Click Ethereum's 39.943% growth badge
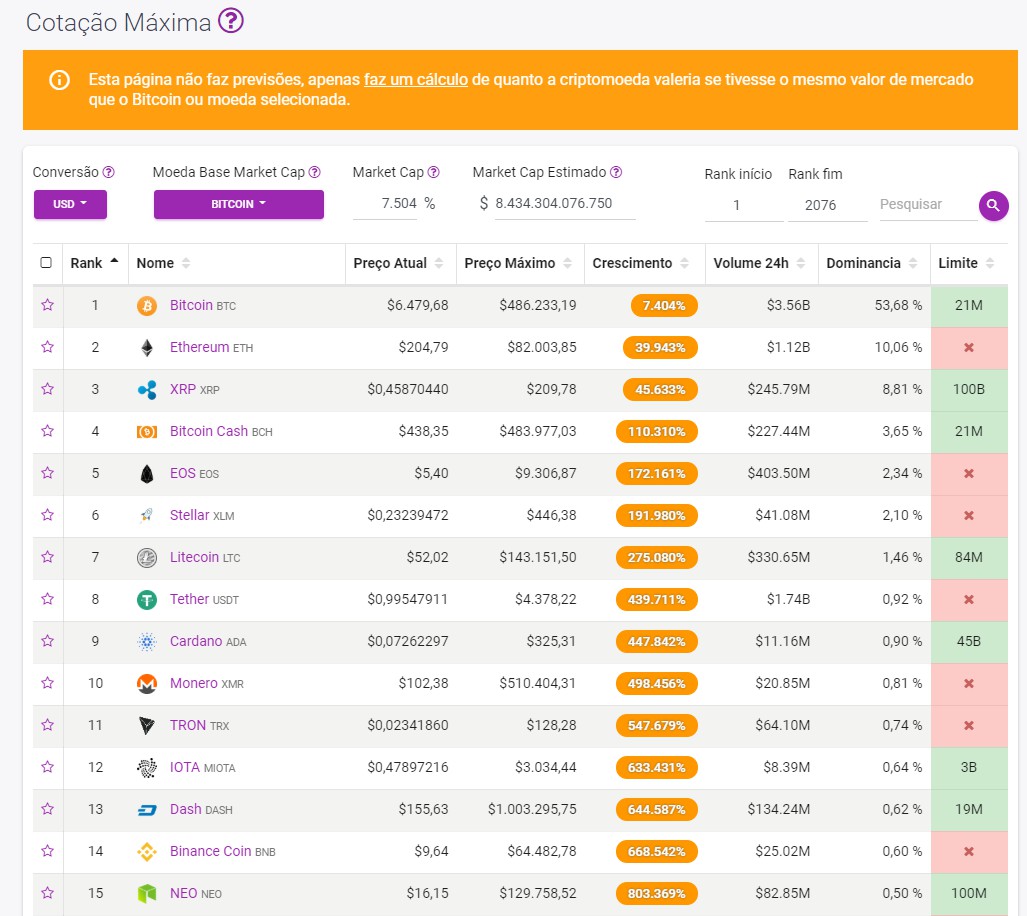1027x916 pixels. [660, 348]
